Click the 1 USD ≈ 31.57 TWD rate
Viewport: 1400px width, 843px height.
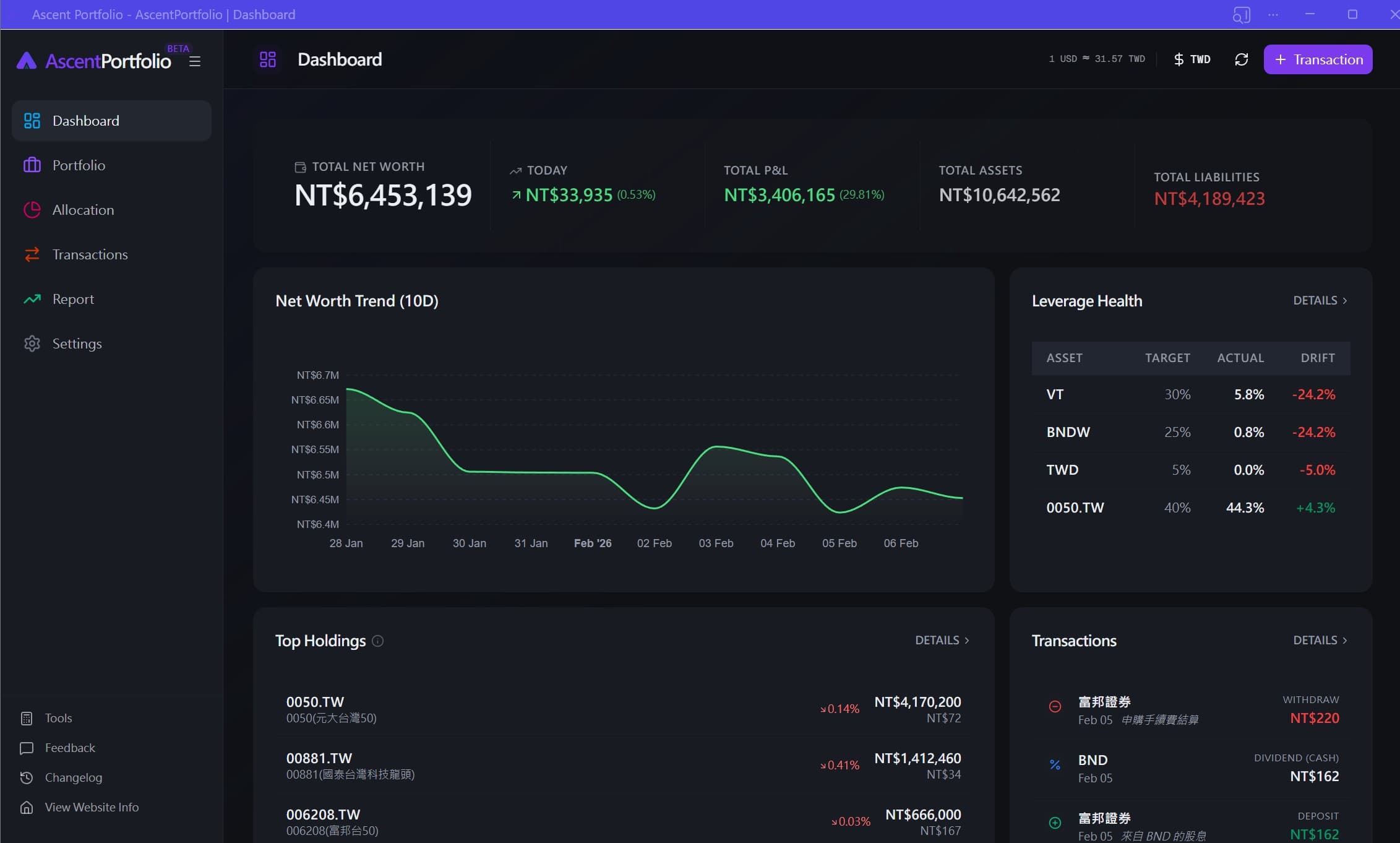click(1097, 59)
